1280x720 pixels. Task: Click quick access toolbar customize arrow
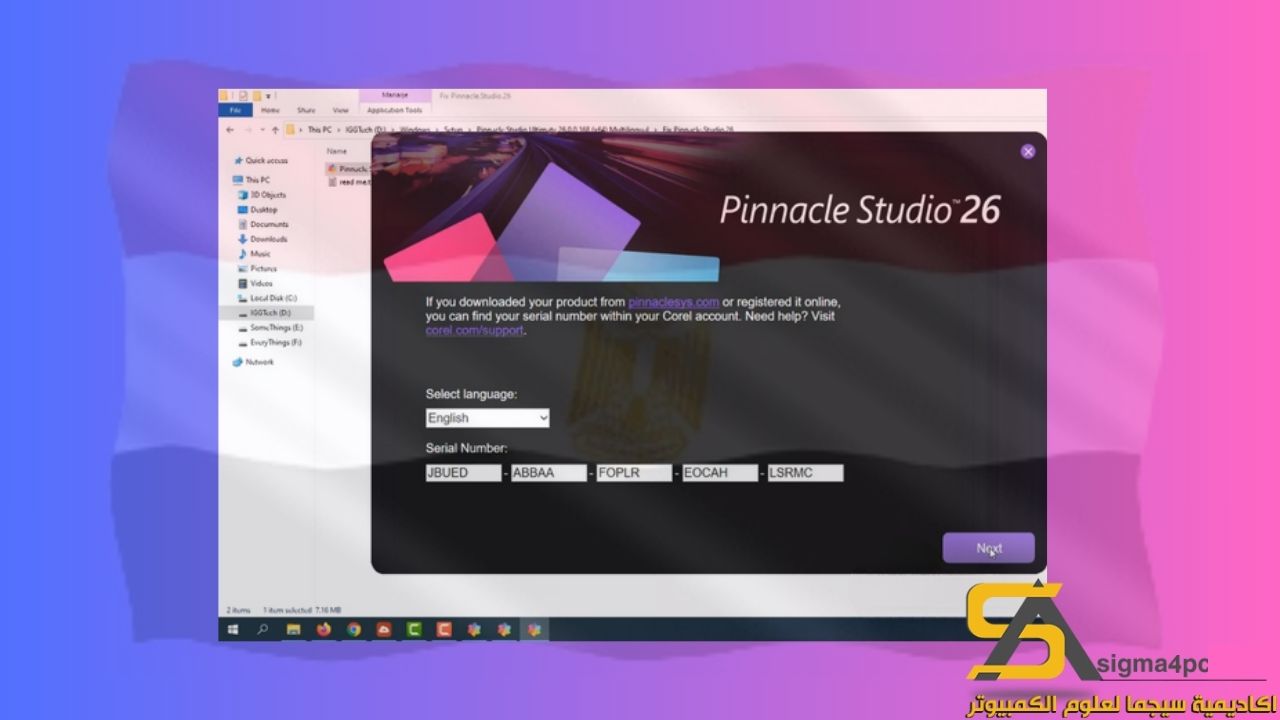pos(268,96)
